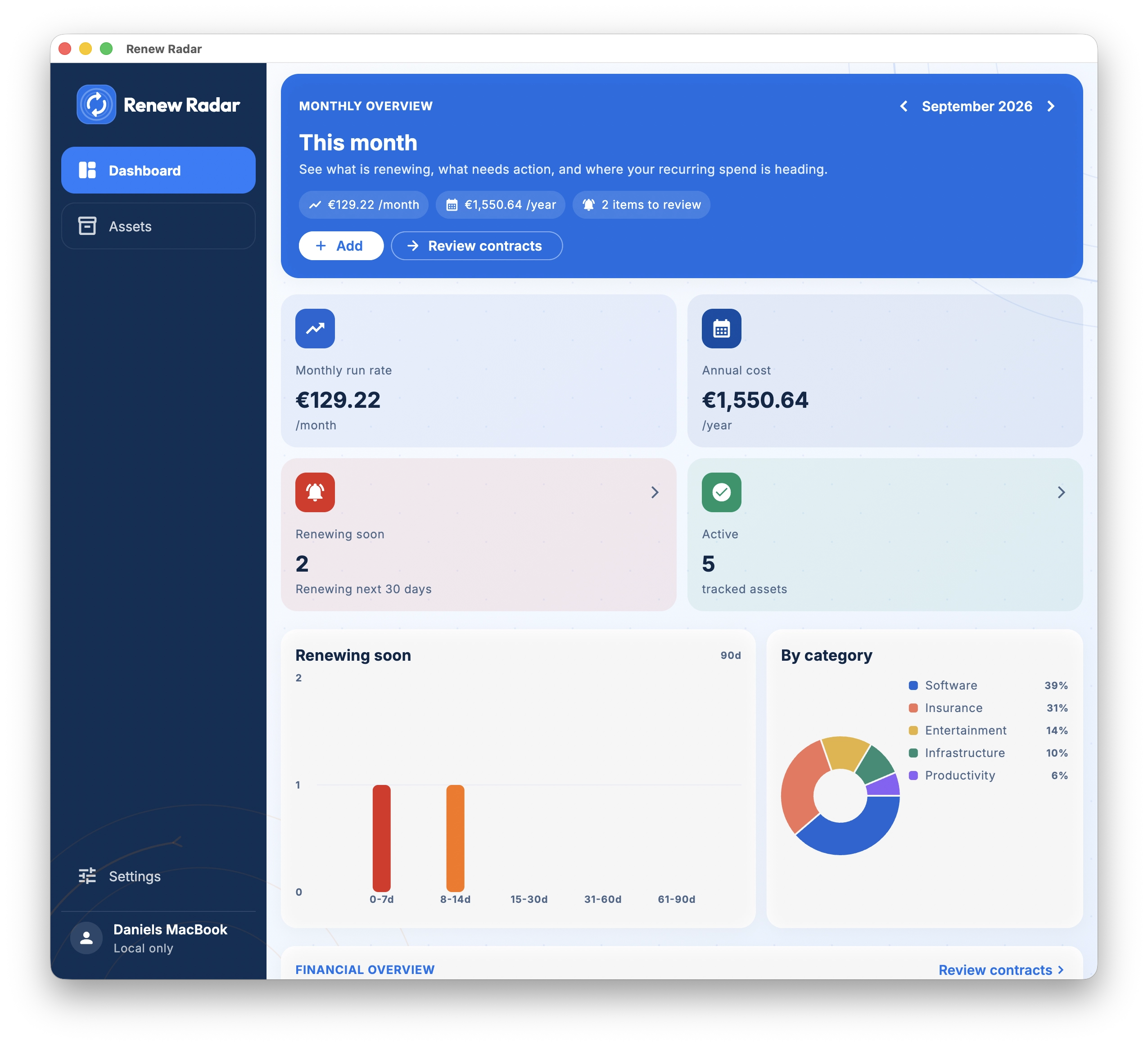Click the red Renewing soon bell icon
Screen dimensions: 1148x1046
(315, 492)
